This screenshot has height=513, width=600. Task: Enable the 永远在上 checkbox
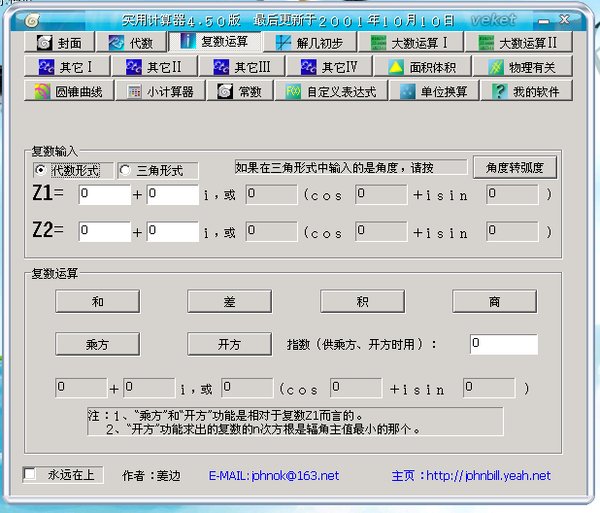pos(29,475)
